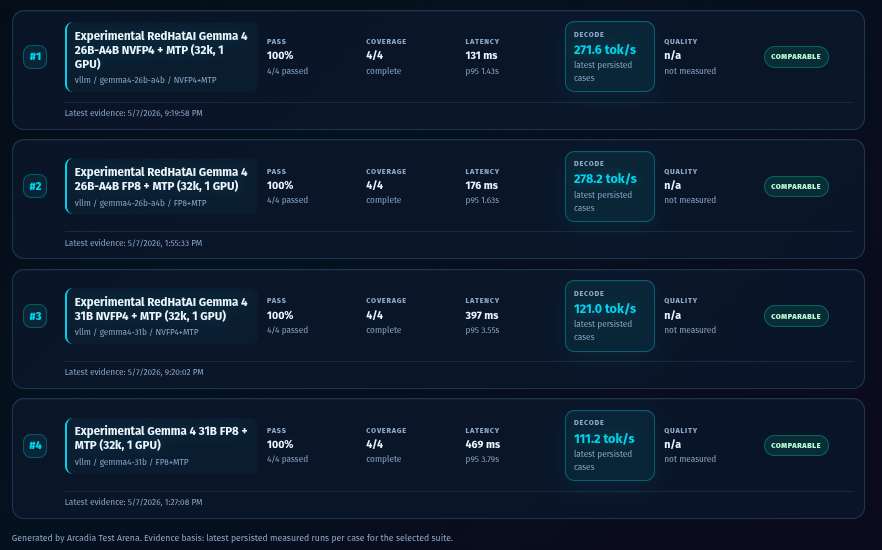Click vllm / gemma4-31b / NVFP4+MTP subtitle
This screenshot has width=882, height=550.
(x=136, y=332)
